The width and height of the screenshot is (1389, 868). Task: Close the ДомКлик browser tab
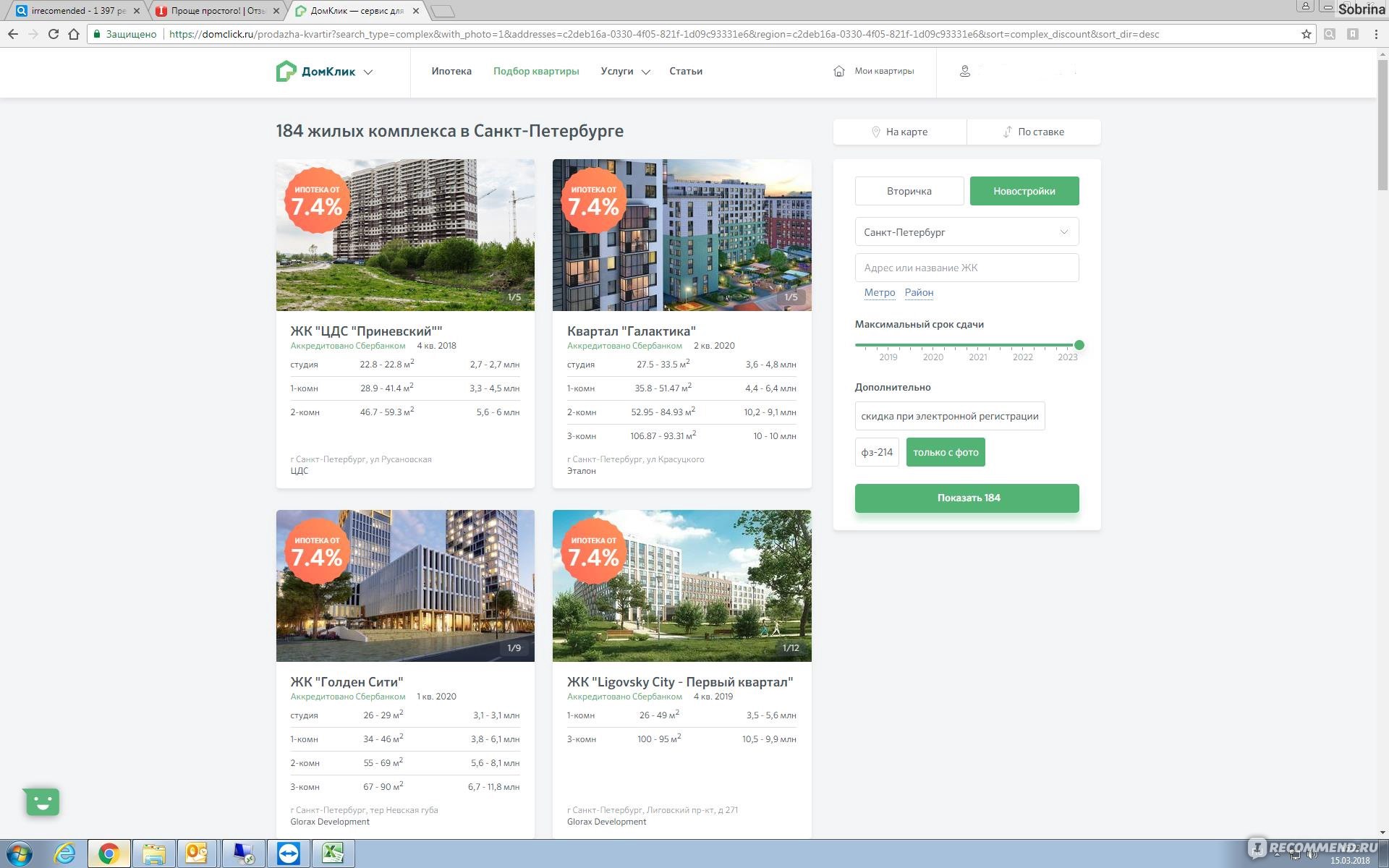[416, 11]
